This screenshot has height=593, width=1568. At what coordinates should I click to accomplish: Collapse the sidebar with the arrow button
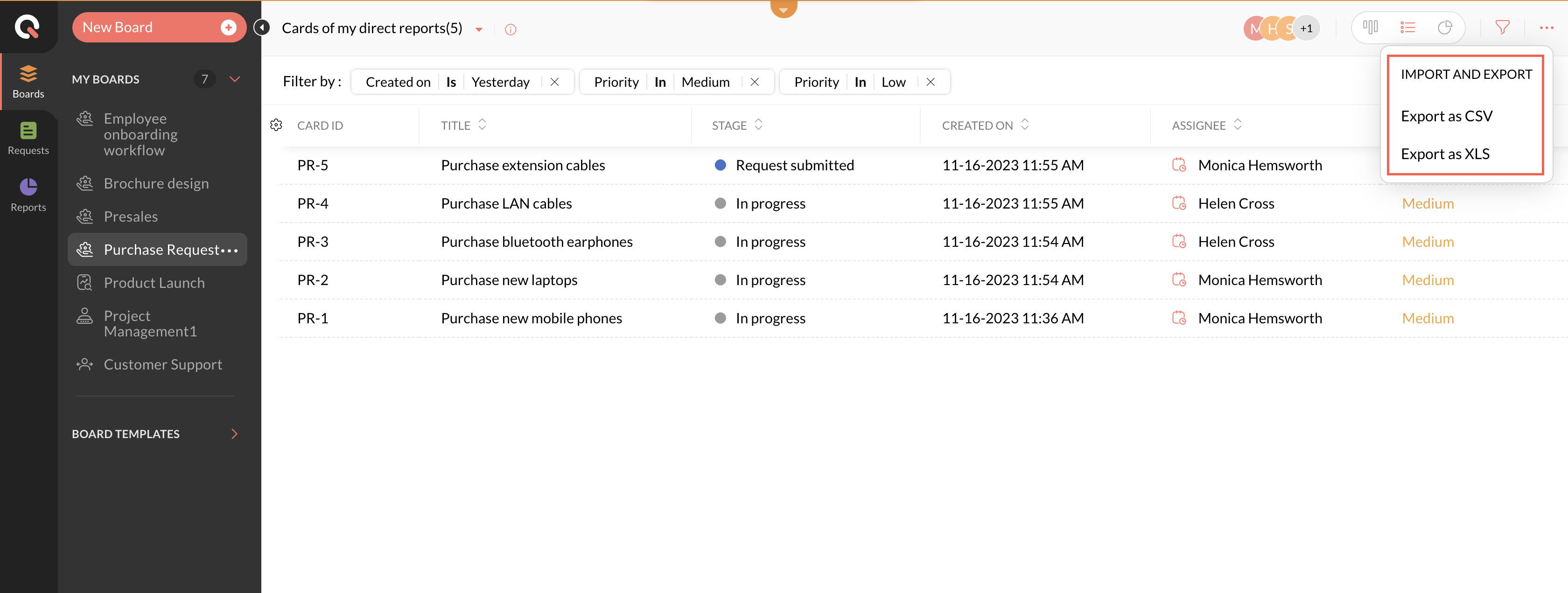pos(262,28)
